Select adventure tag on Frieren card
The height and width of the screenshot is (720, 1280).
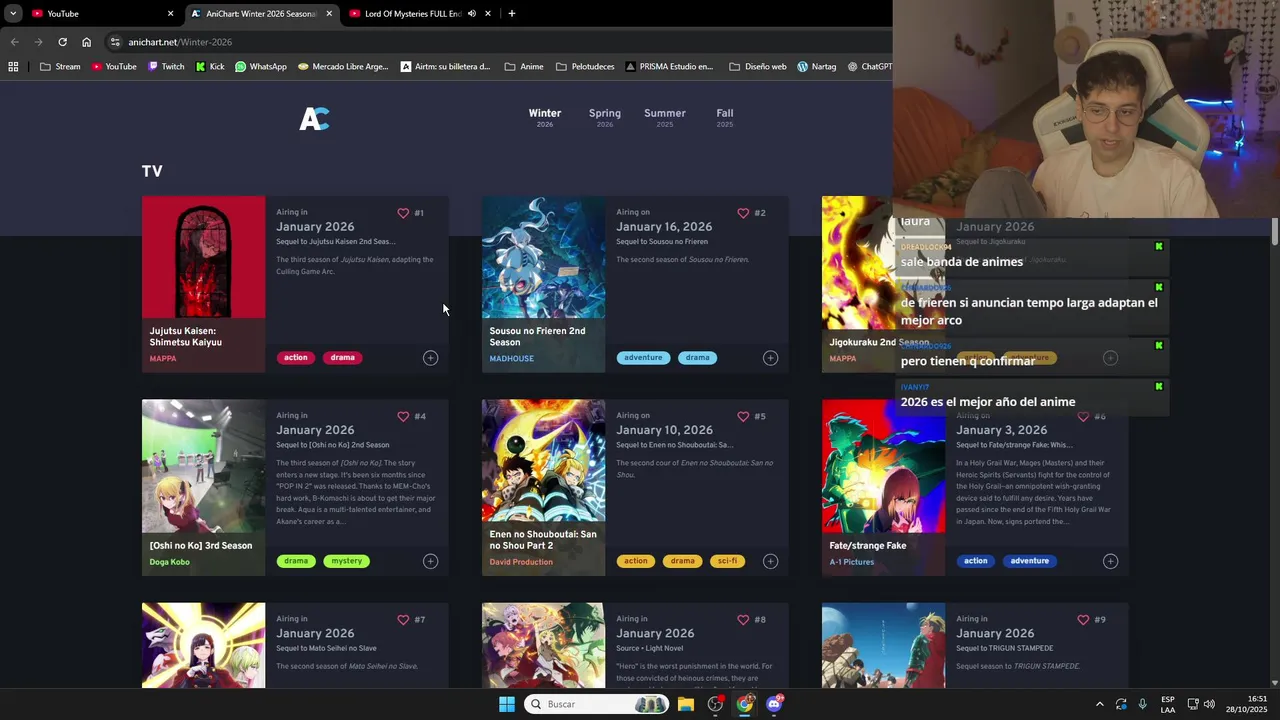pyautogui.click(x=643, y=358)
